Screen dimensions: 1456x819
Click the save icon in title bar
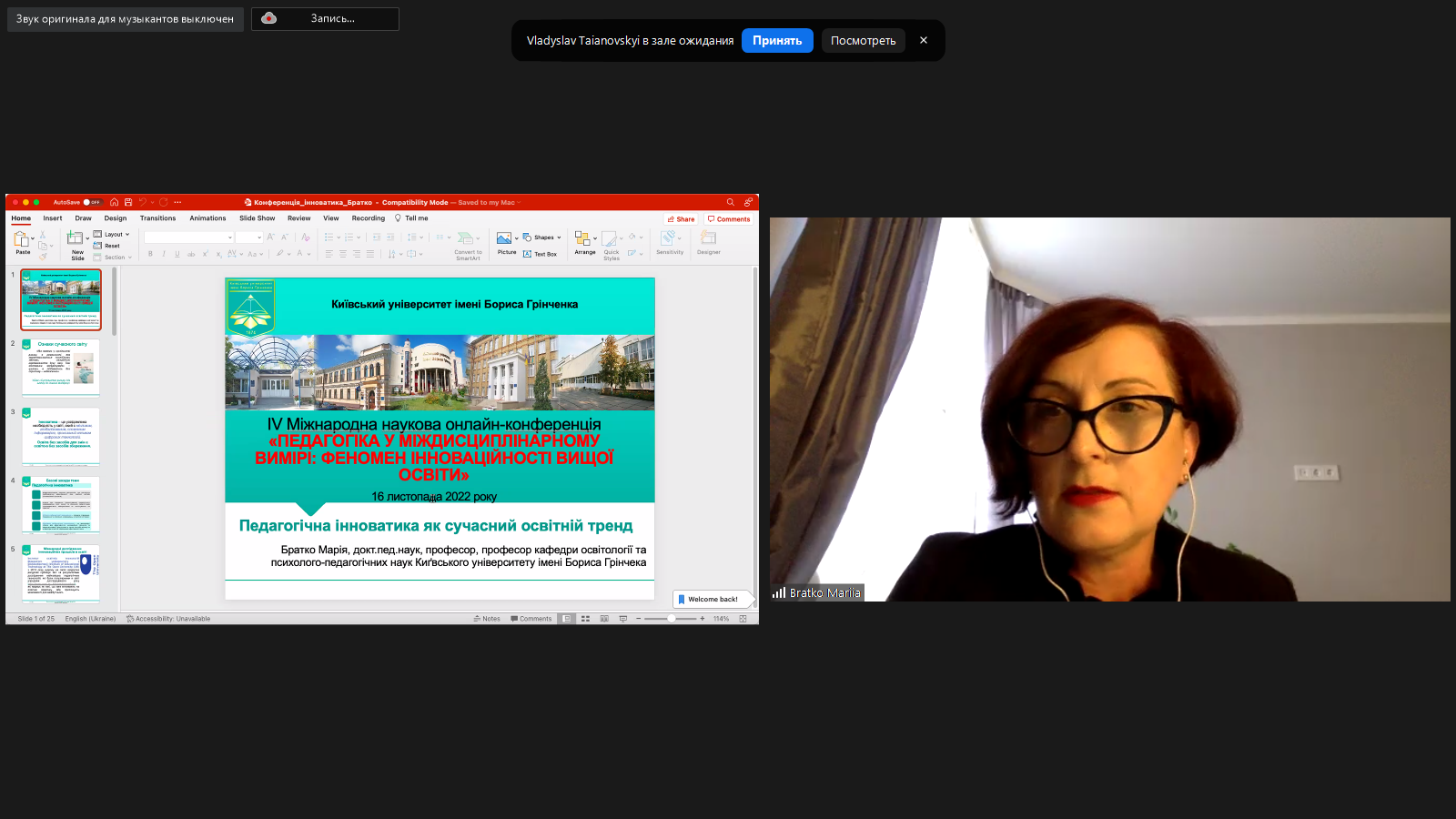coord(128,202)
